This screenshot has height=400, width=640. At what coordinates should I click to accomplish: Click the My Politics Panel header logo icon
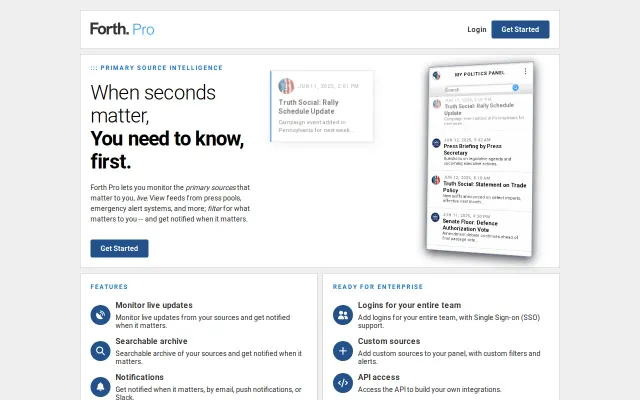(x=436, y=76)
